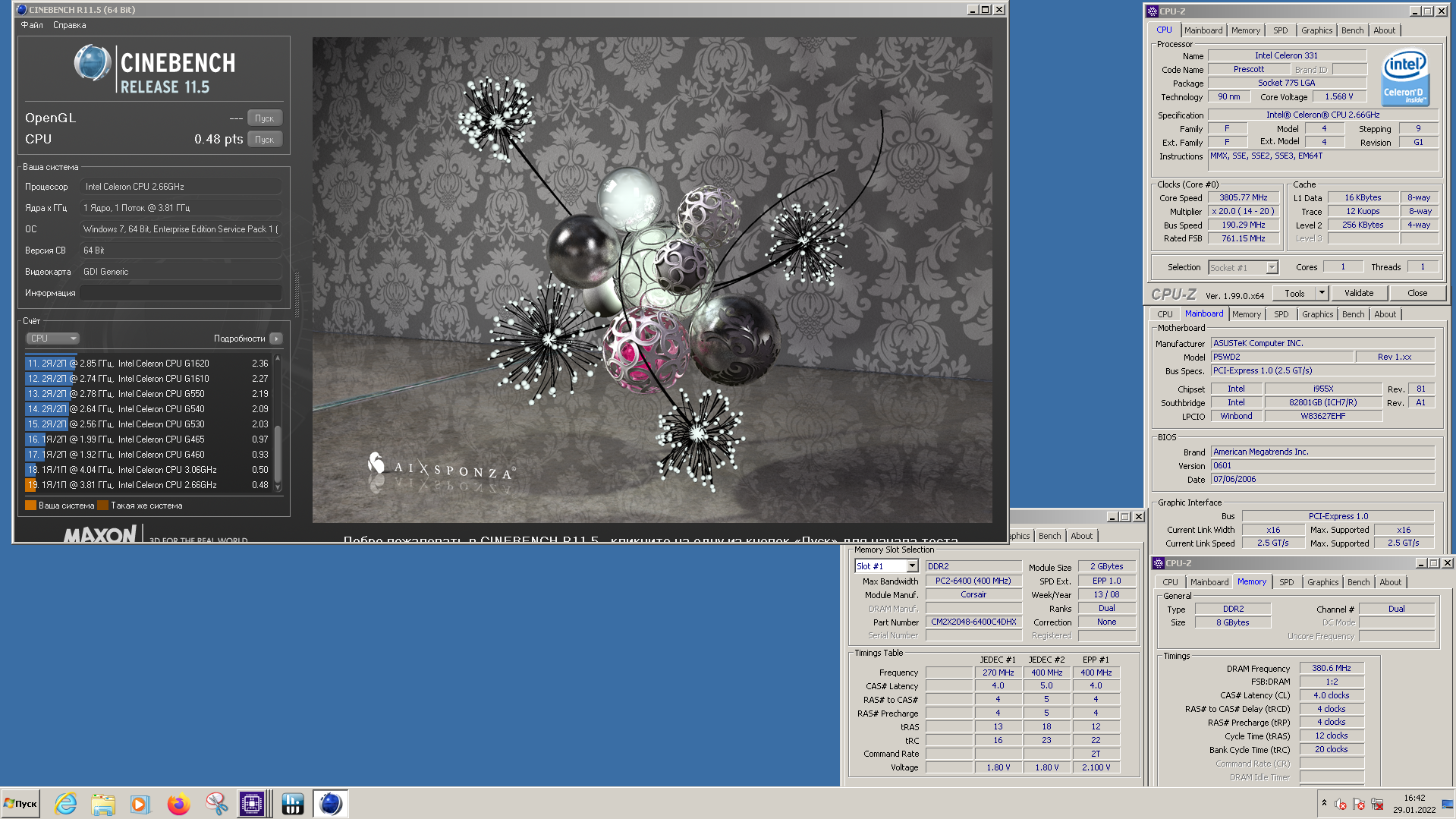Image resolution: width=1456 pixels, height=819 pixels.
Task: Open the Tools dropdown arrow in CPU-Z
Action: point(1322,293)
